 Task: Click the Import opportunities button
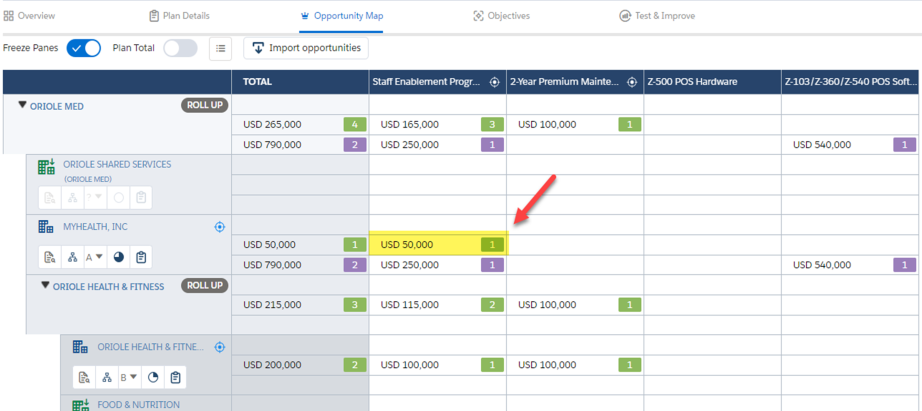pos(306,48)
